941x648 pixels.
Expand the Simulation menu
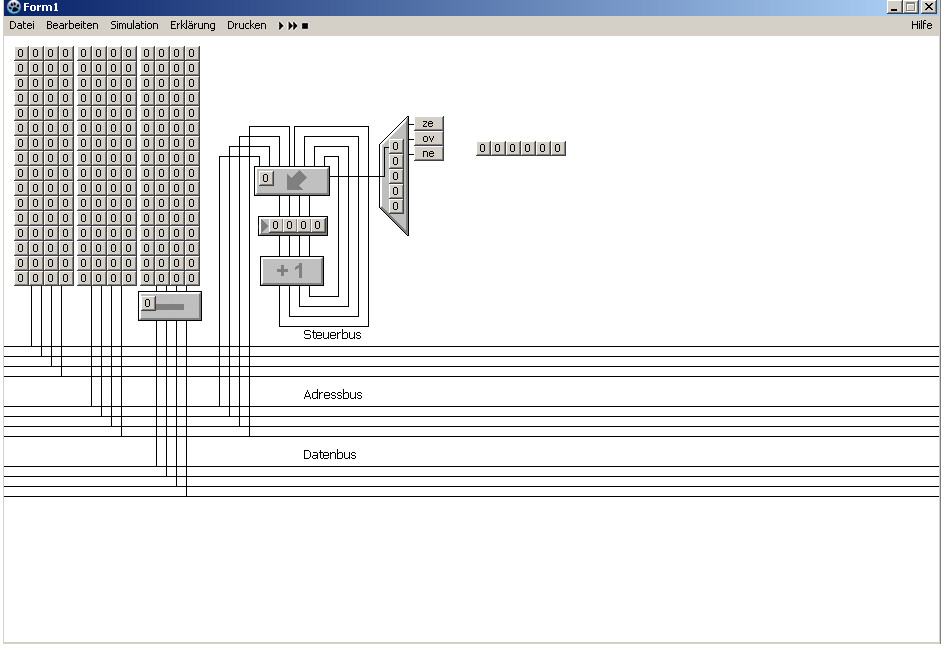(x=134, y=26)
